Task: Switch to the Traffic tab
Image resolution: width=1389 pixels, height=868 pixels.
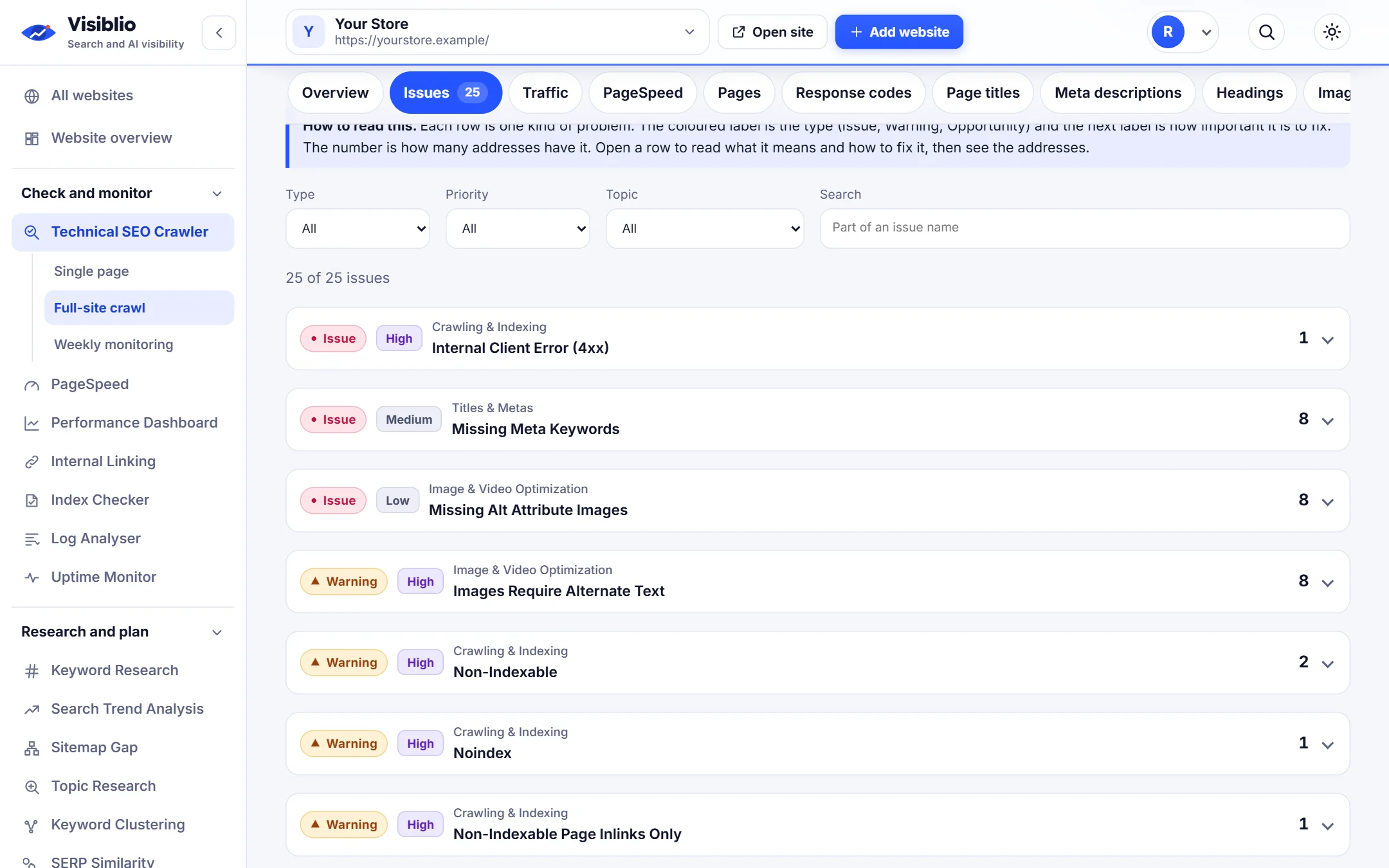Action: click(x=545, y=93)
